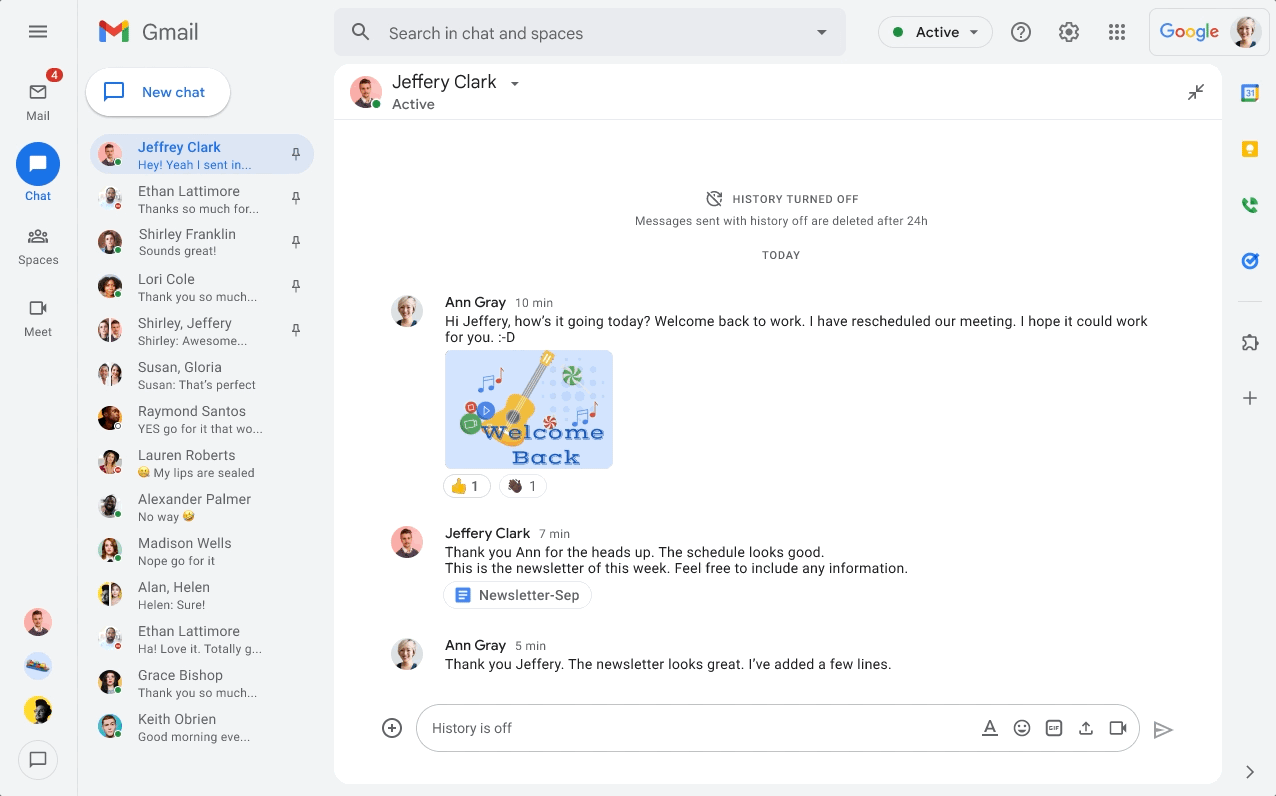Open the search filter dropdown arrow

pos(821,32)
